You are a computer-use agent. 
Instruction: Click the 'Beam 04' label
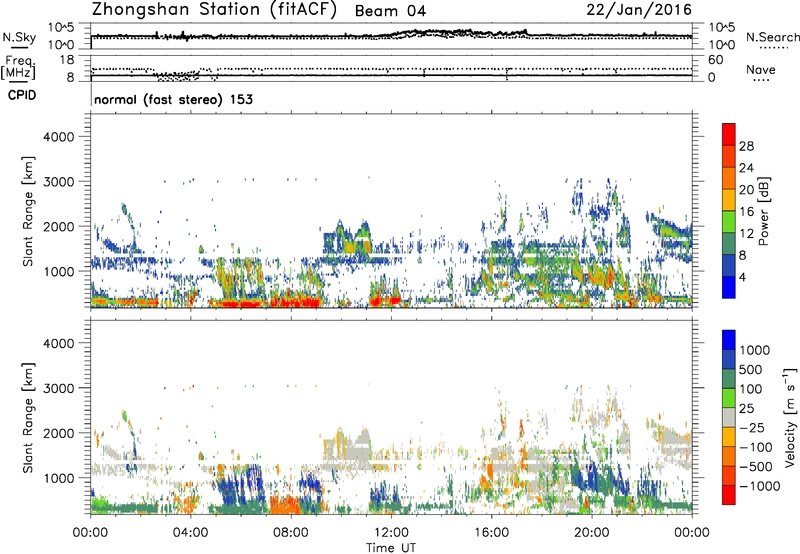[390, 11]
